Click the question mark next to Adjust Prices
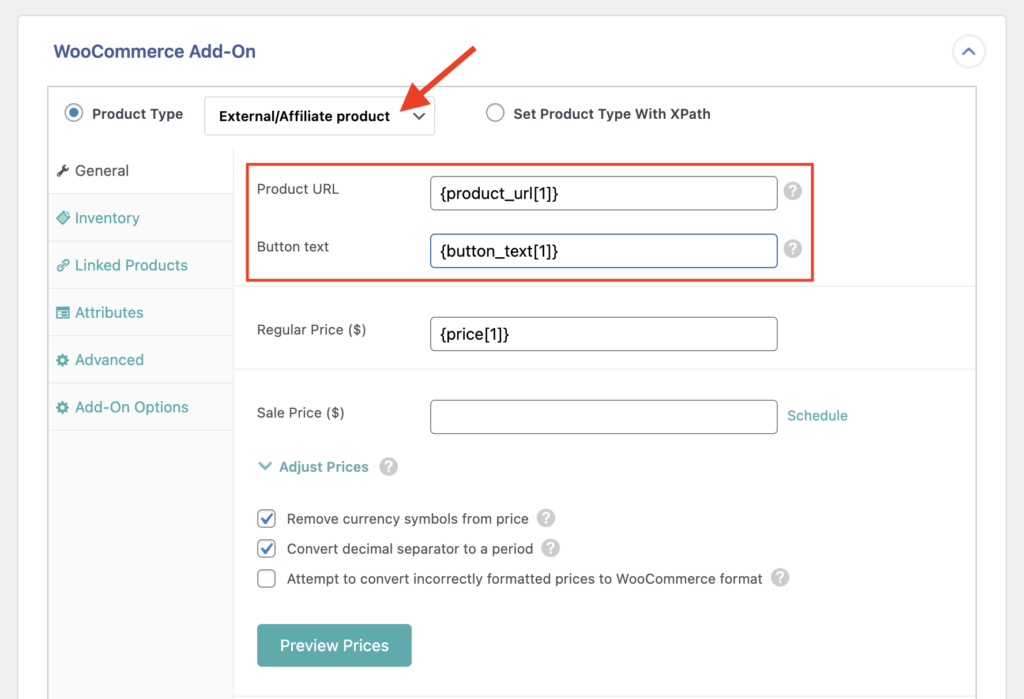 pos(388,467)
